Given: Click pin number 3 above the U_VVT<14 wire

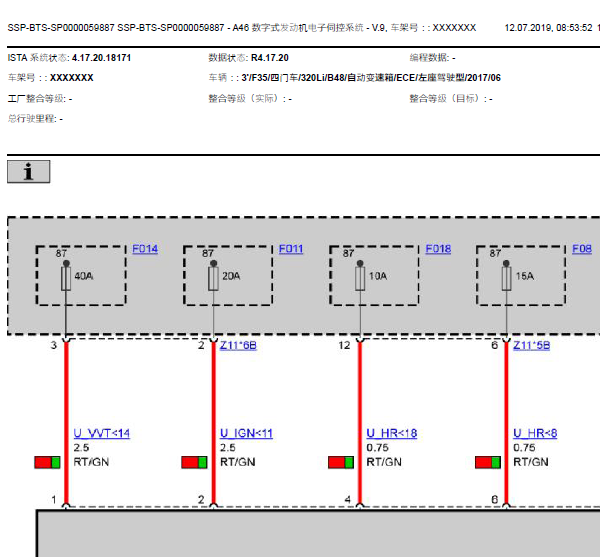Looking at the screenshot, I should coord(54,345).
